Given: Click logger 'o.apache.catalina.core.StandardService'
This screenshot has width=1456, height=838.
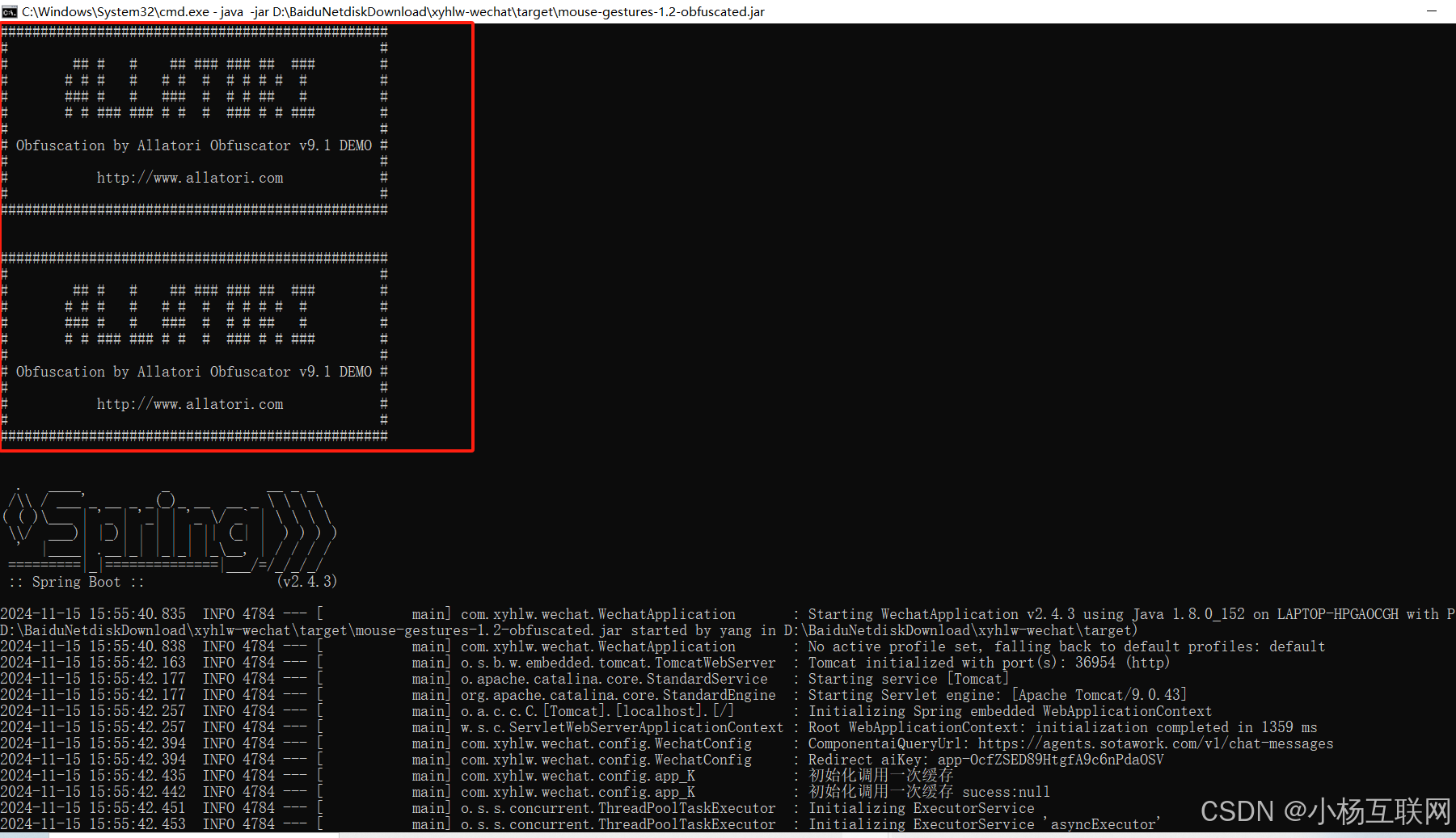Looking at the screenshot, I should pos(614,679).
